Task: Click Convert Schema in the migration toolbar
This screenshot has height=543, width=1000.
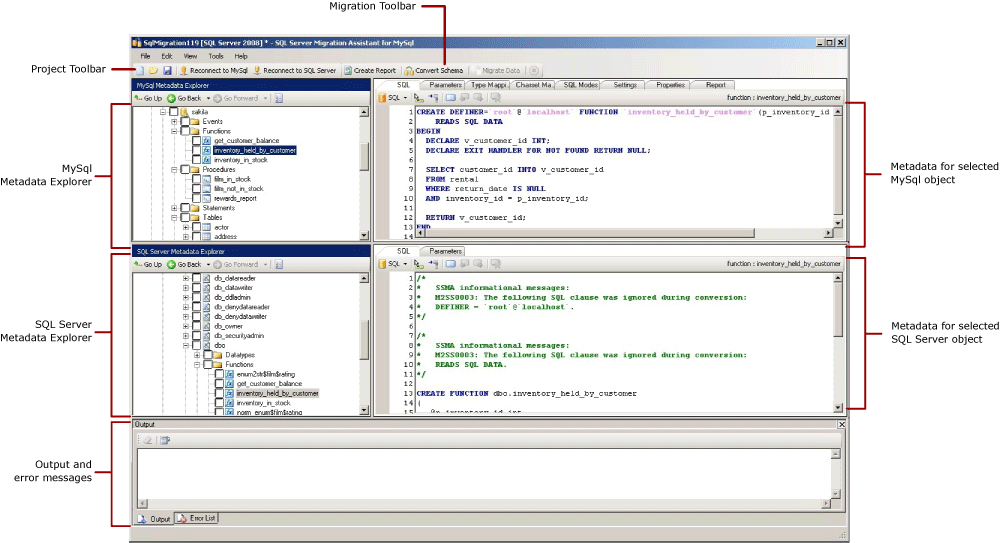Action: tap(433, 71)
